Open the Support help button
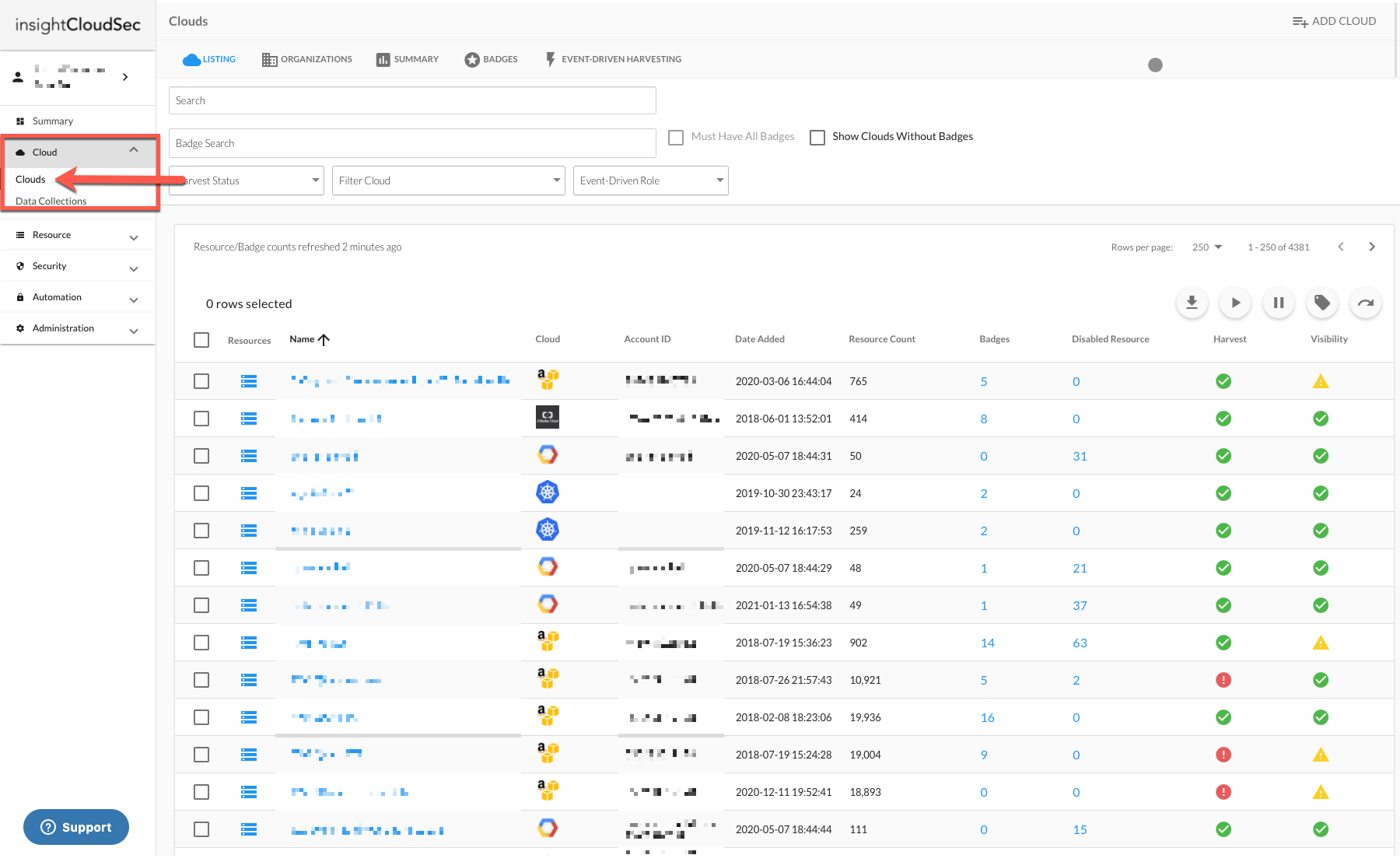The image size is (1400, 862). pos(76,827)
